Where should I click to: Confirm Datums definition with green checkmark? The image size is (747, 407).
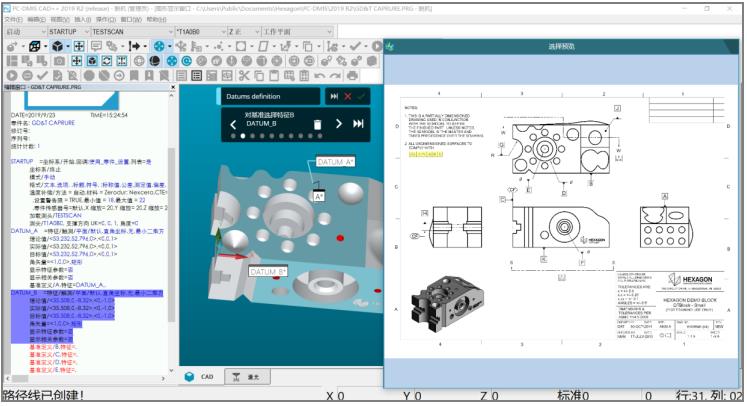[361, 96]
